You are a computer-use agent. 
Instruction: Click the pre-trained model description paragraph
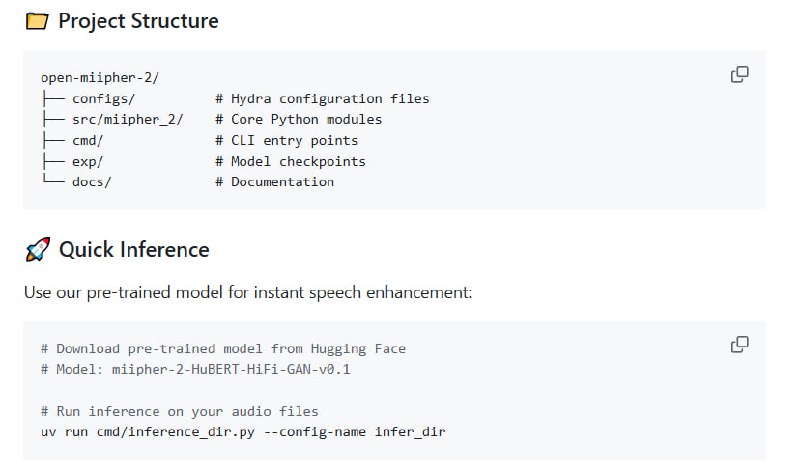click(x=247, y=294)
